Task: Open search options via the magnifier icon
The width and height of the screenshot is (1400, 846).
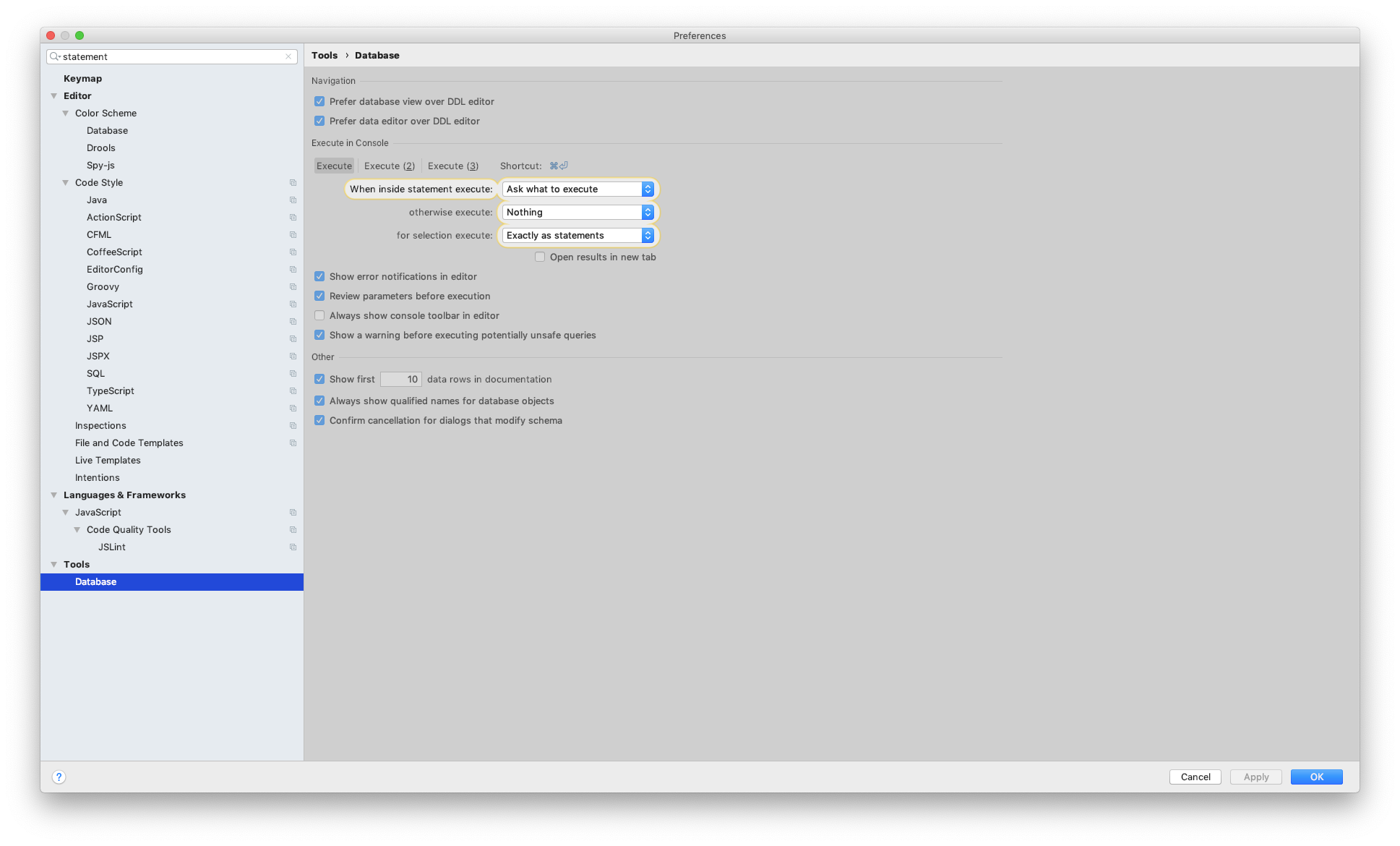Action: click(x=55, y=56)
